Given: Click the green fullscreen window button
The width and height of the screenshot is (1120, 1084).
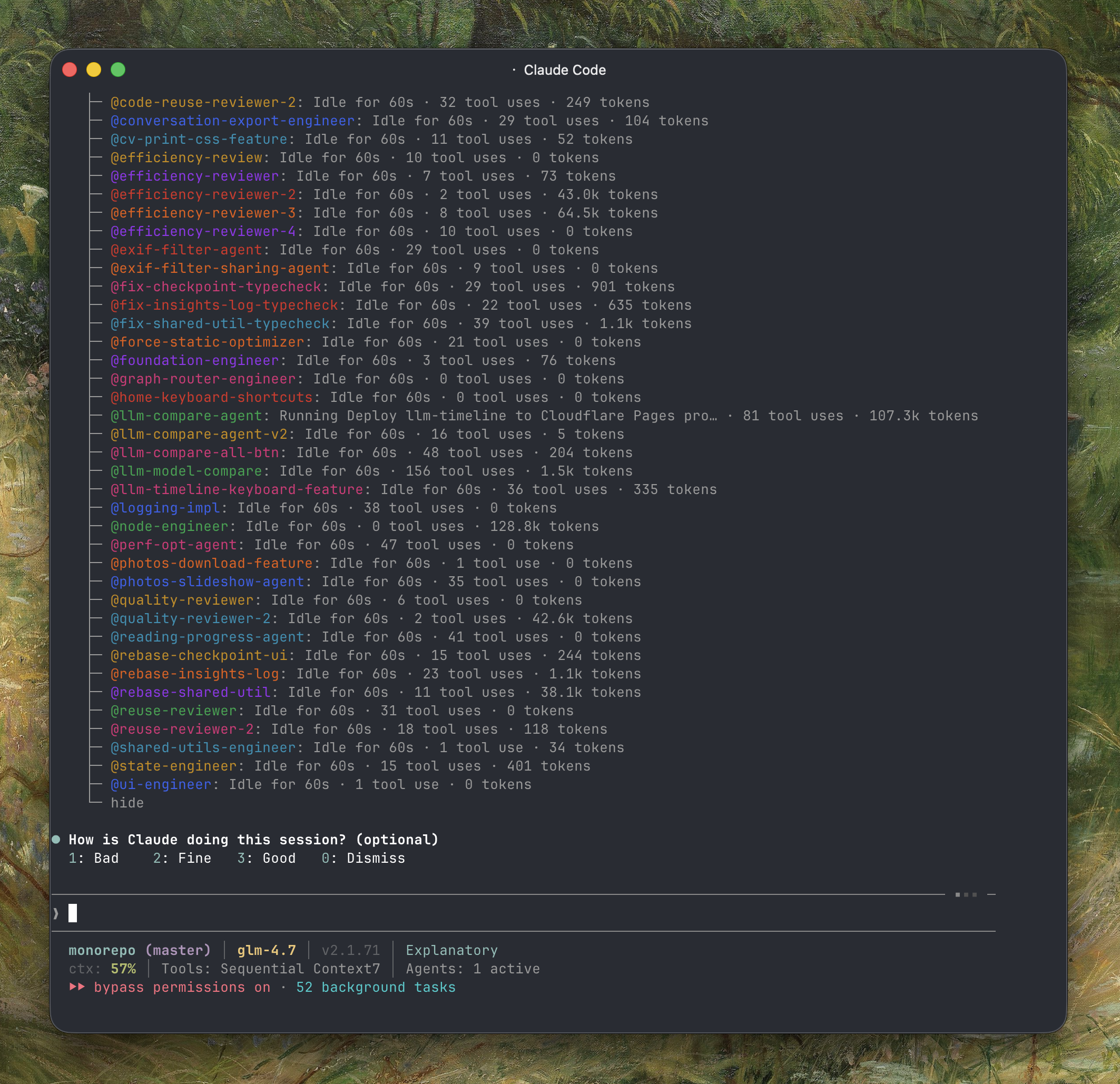Looking at the screenshot, I should [x=117, y=70].
